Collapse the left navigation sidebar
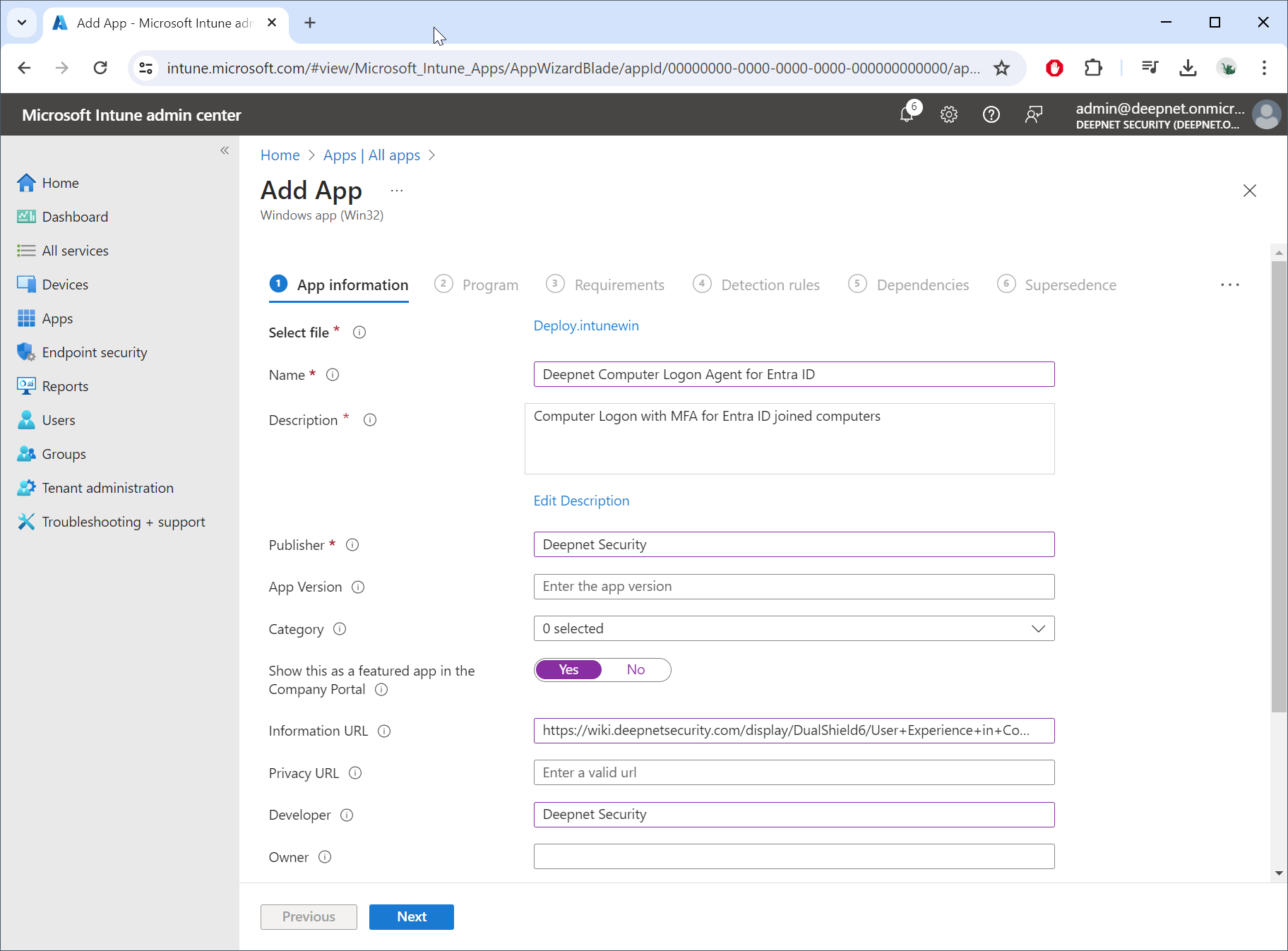1288x951 pixels. click(225, 150)
